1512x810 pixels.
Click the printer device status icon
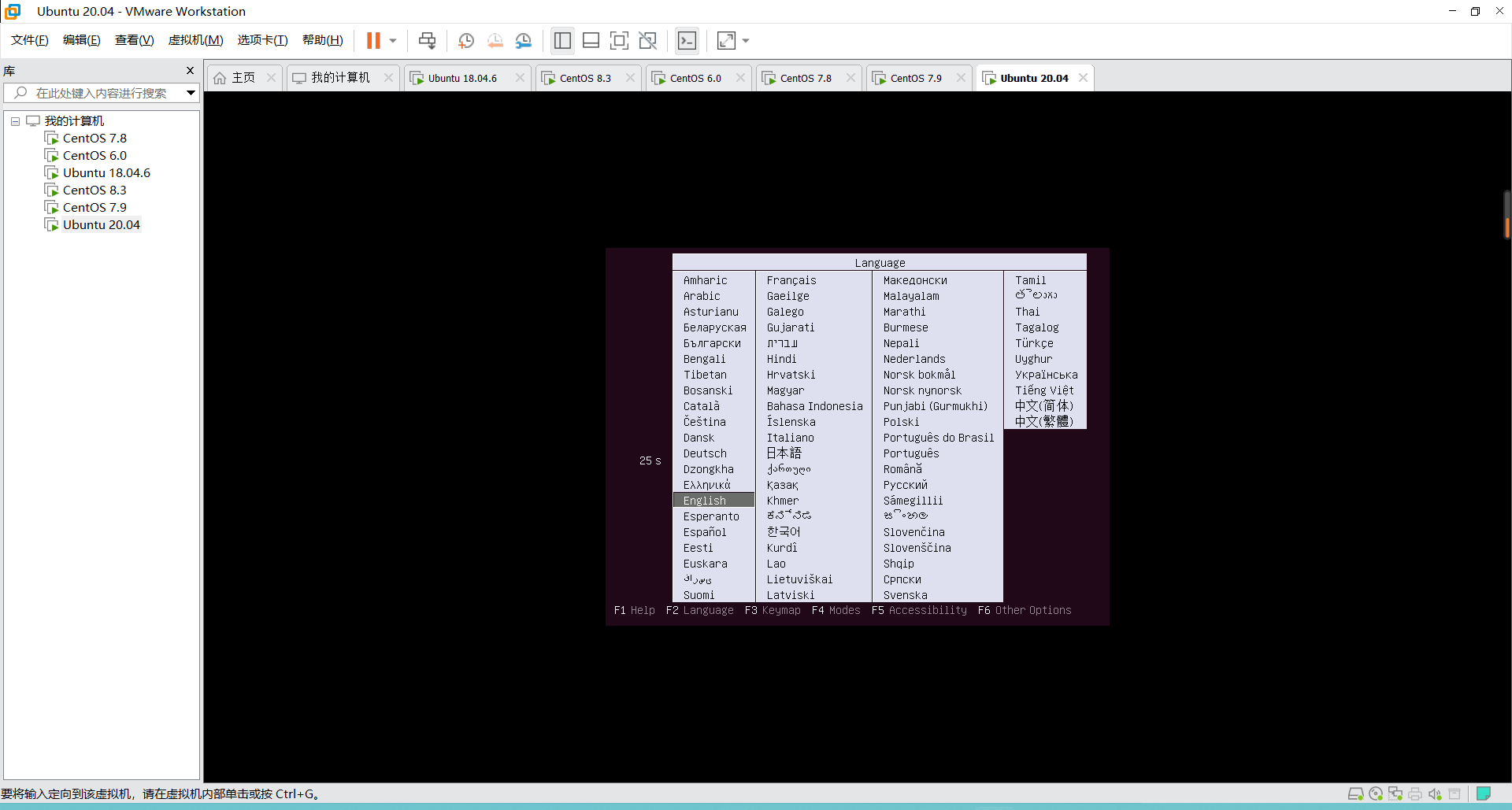tap(1415, 793)
